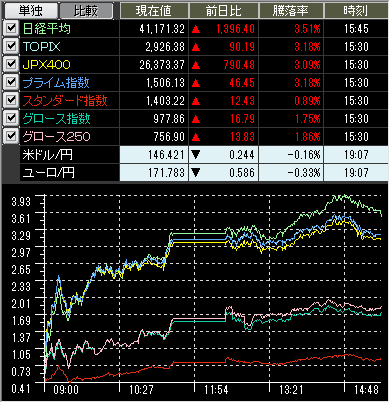The width and height of the screenshot is (390, 403).
Task: Click the 14:48 marker on chart axis
Action: coord(366,389)
